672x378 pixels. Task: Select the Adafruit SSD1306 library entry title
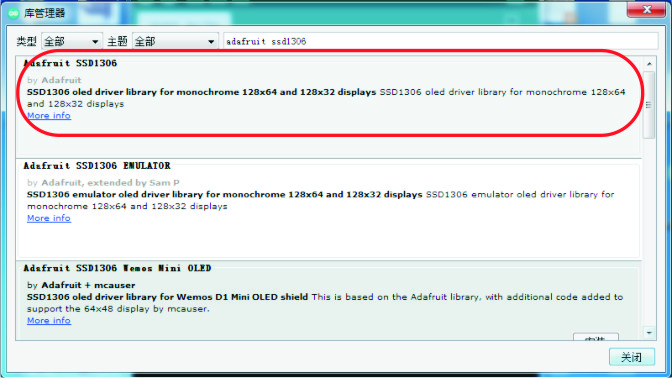[x=70, y=63]
